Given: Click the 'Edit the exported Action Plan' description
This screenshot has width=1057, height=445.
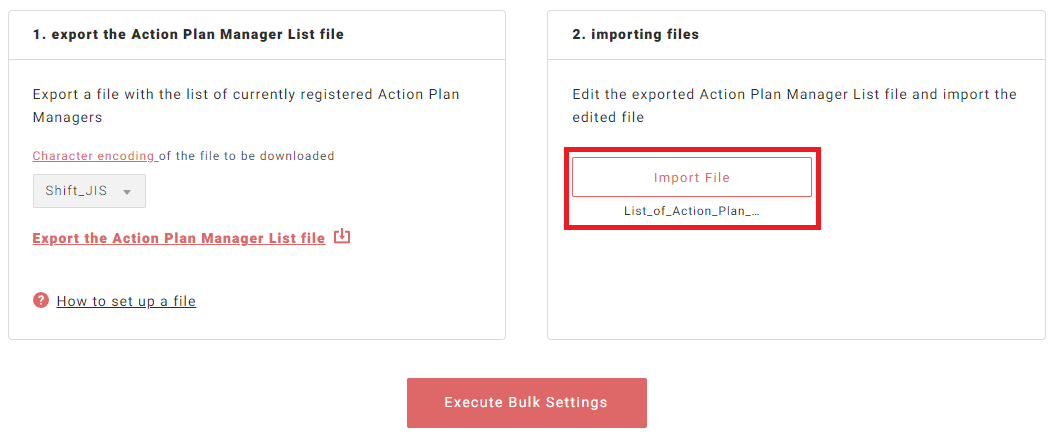Looking at the screenshot, I should (x=794, y=95).
